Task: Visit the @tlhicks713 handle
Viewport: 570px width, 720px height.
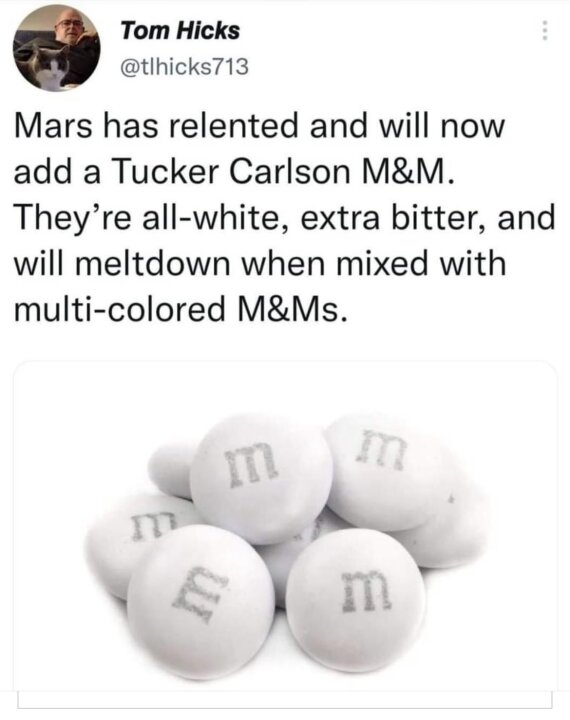Action: click(x=184, y=67)
